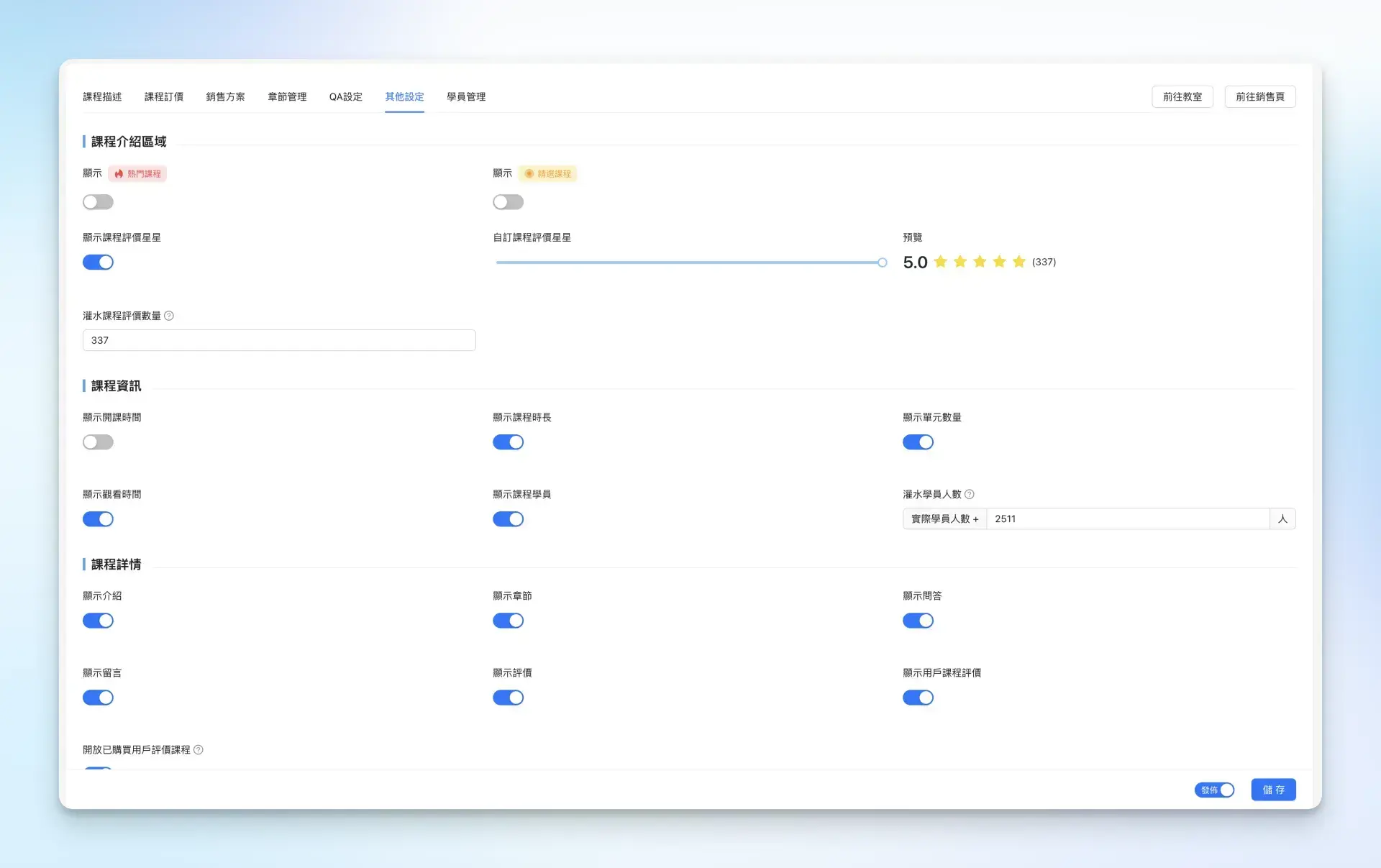1381x868 pixels.
Task: Click the 精選課程 badge
Action: [x=547, y=173]
